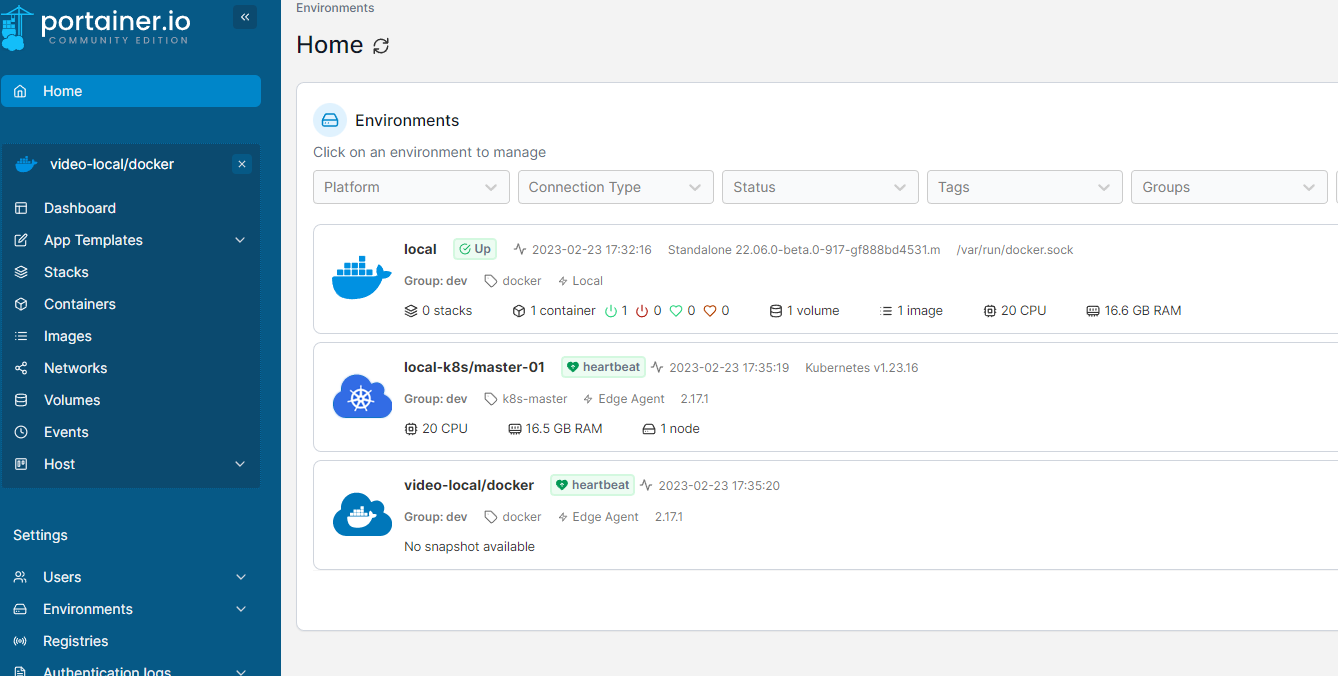
Task: Click the Portainer logo icon
Action: coord(17,27)
